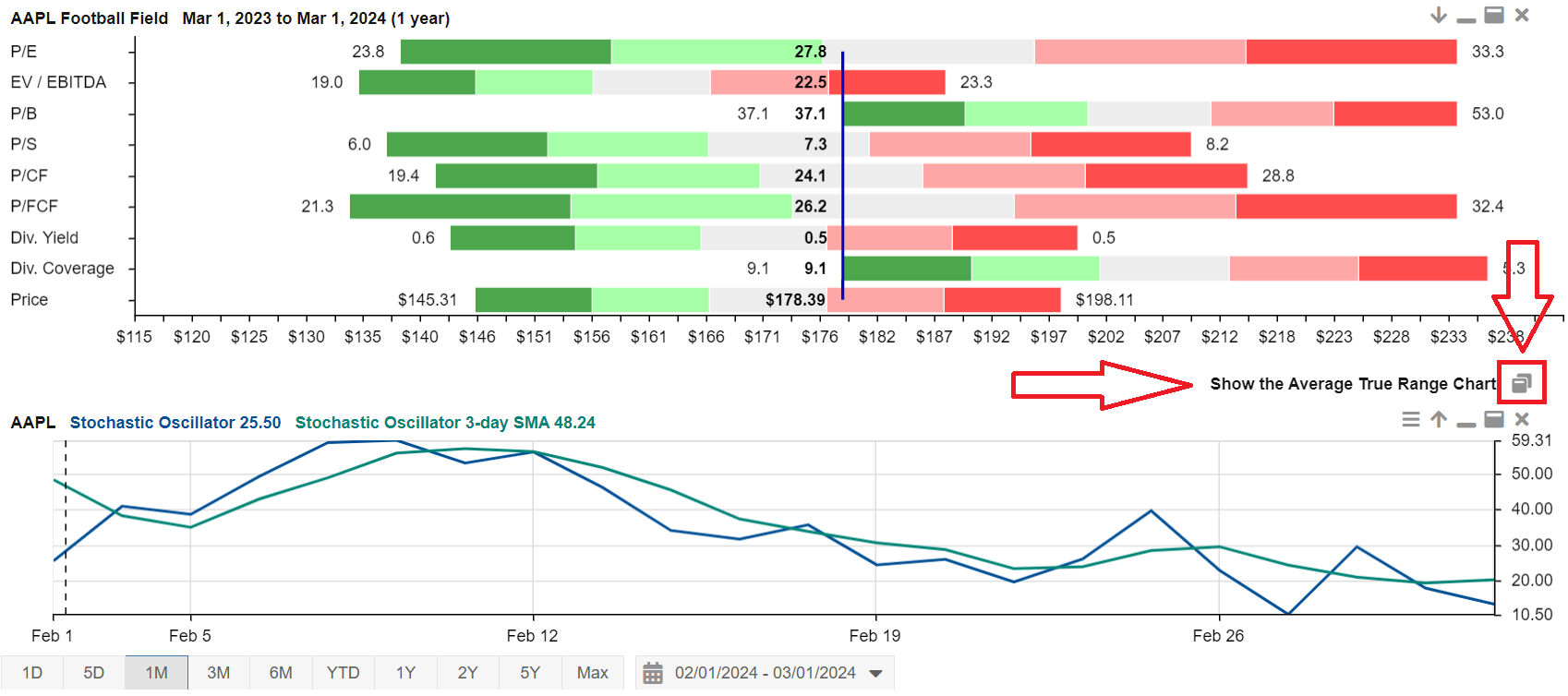Click the "Show the Average True Range Chart" label

(x=1353, y=384)
